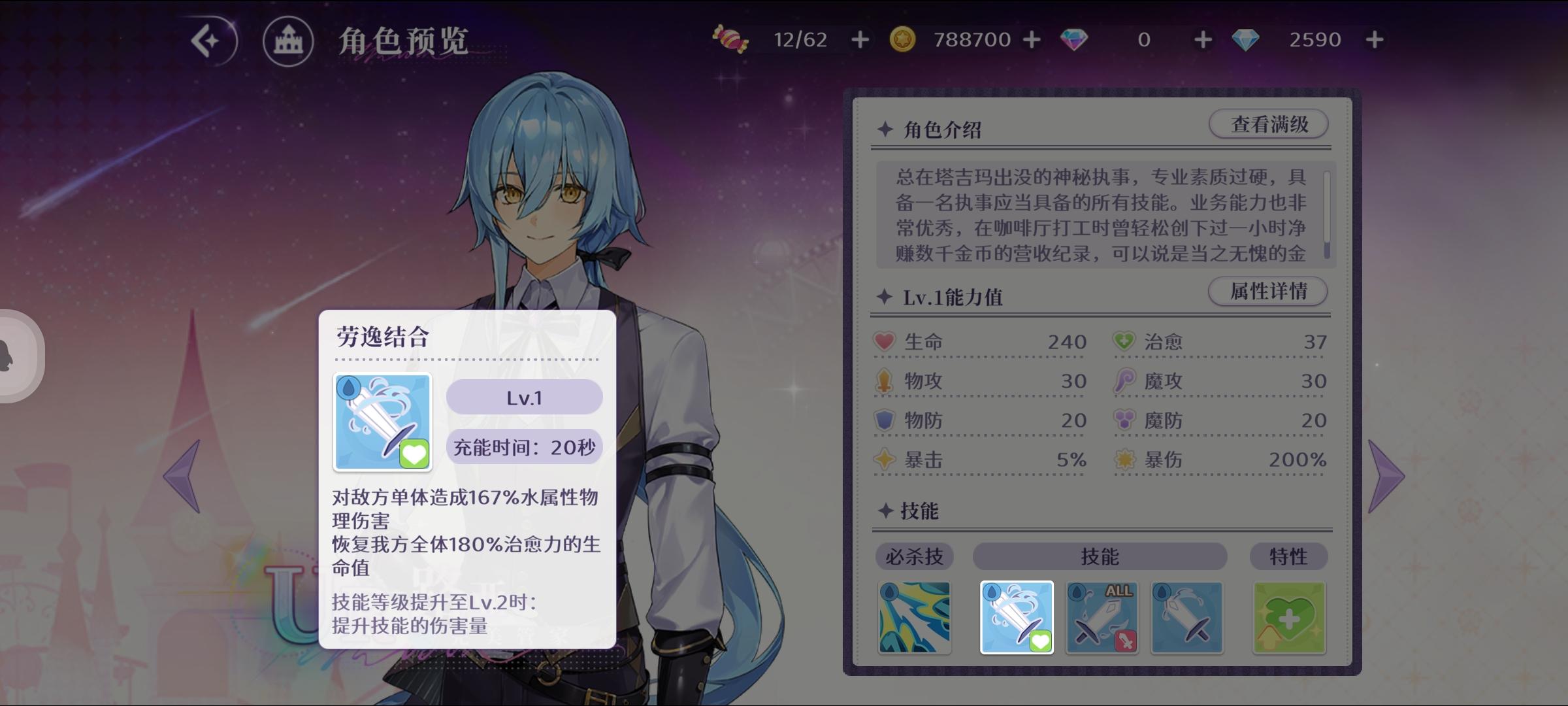Add blue diamonds via the rightmost plus
Image resolution: width=1568 pixels, height=706 pixels.
[1375, 40]
